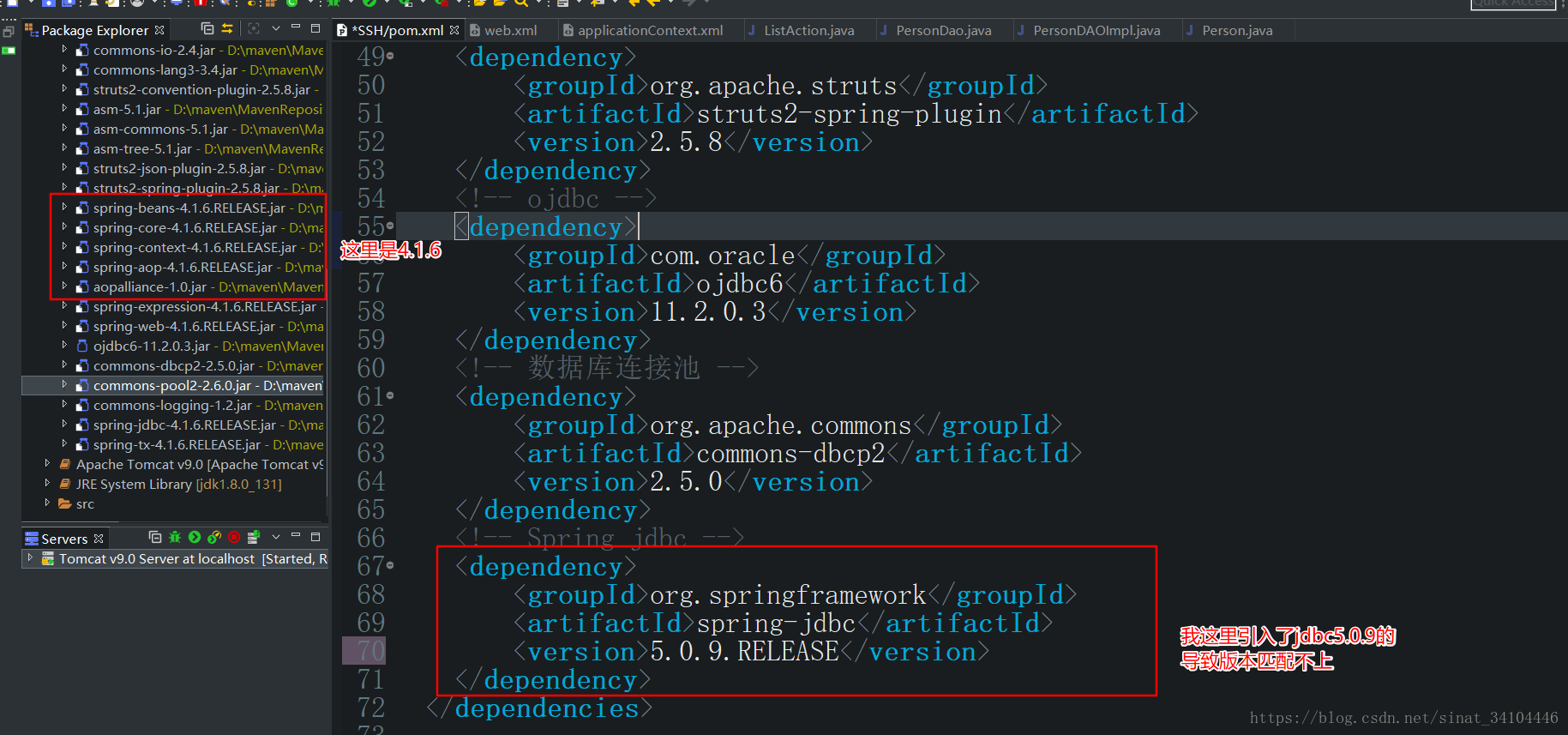Collapse all in Servers view
Screen dimensions: 1568x735
155,537
